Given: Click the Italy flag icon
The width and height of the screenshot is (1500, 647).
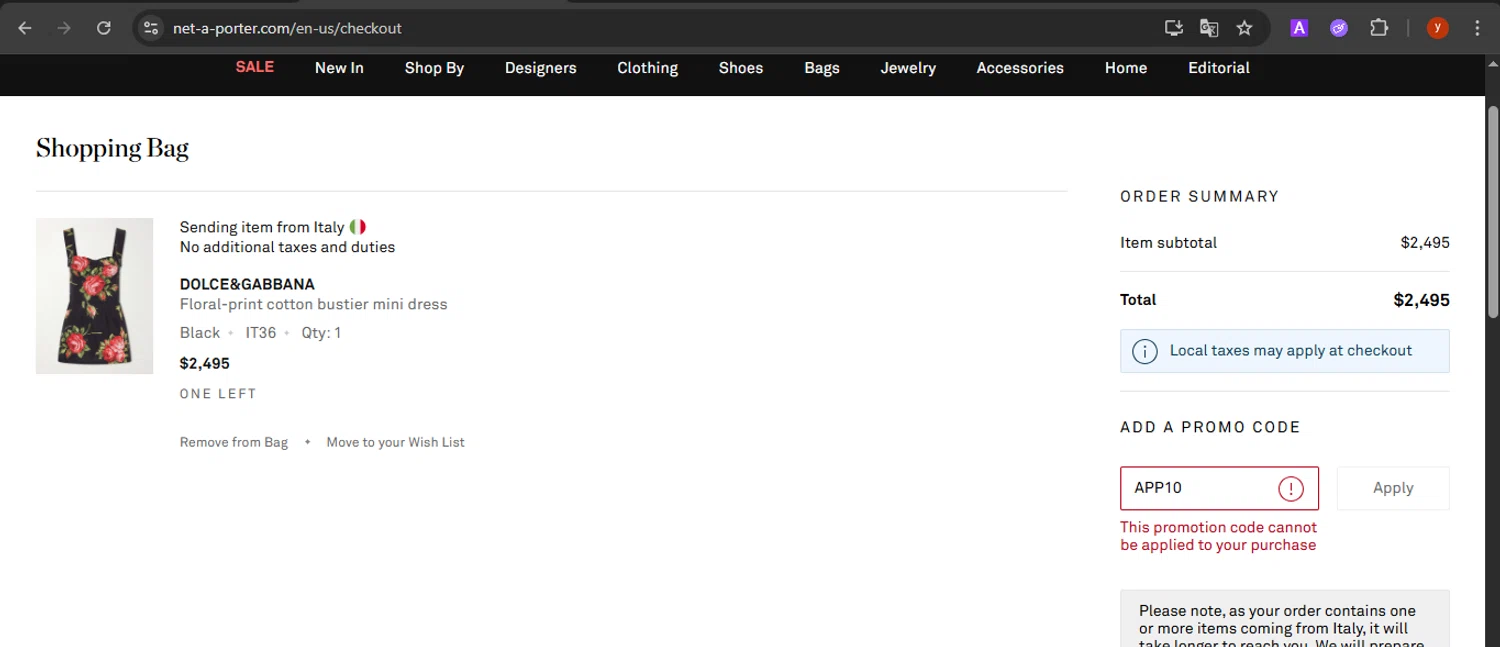Looking at the screenshot, I should point(357,227).
